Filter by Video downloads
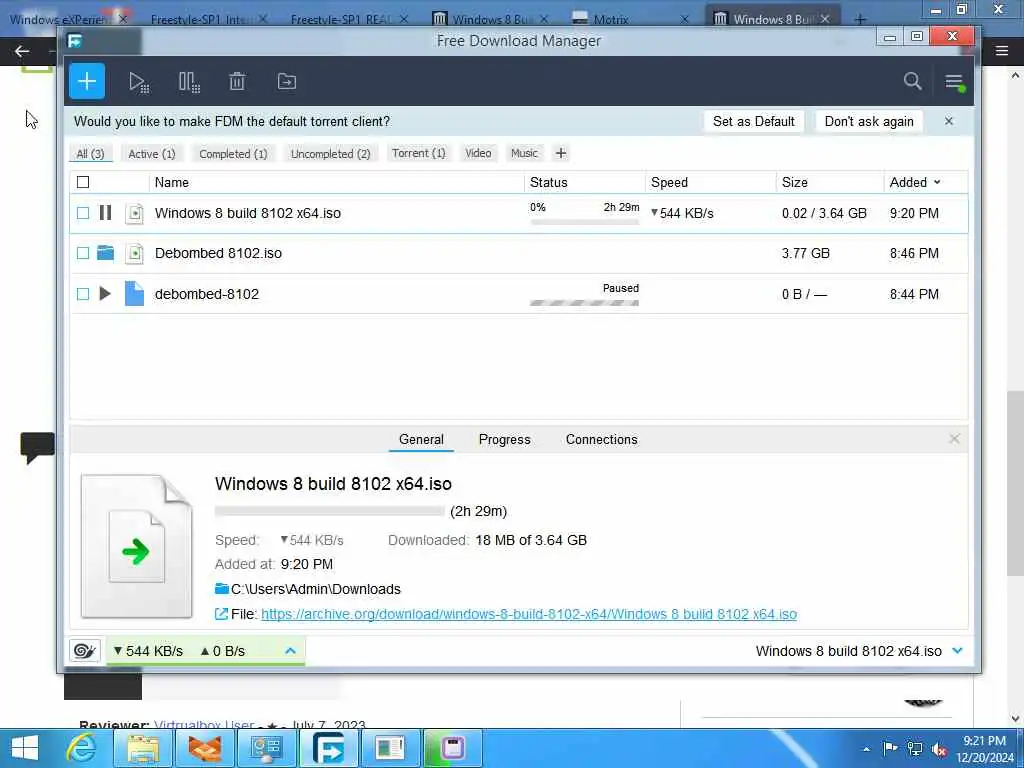Viewport: 1024px width, 768px height. pos(478,153)
